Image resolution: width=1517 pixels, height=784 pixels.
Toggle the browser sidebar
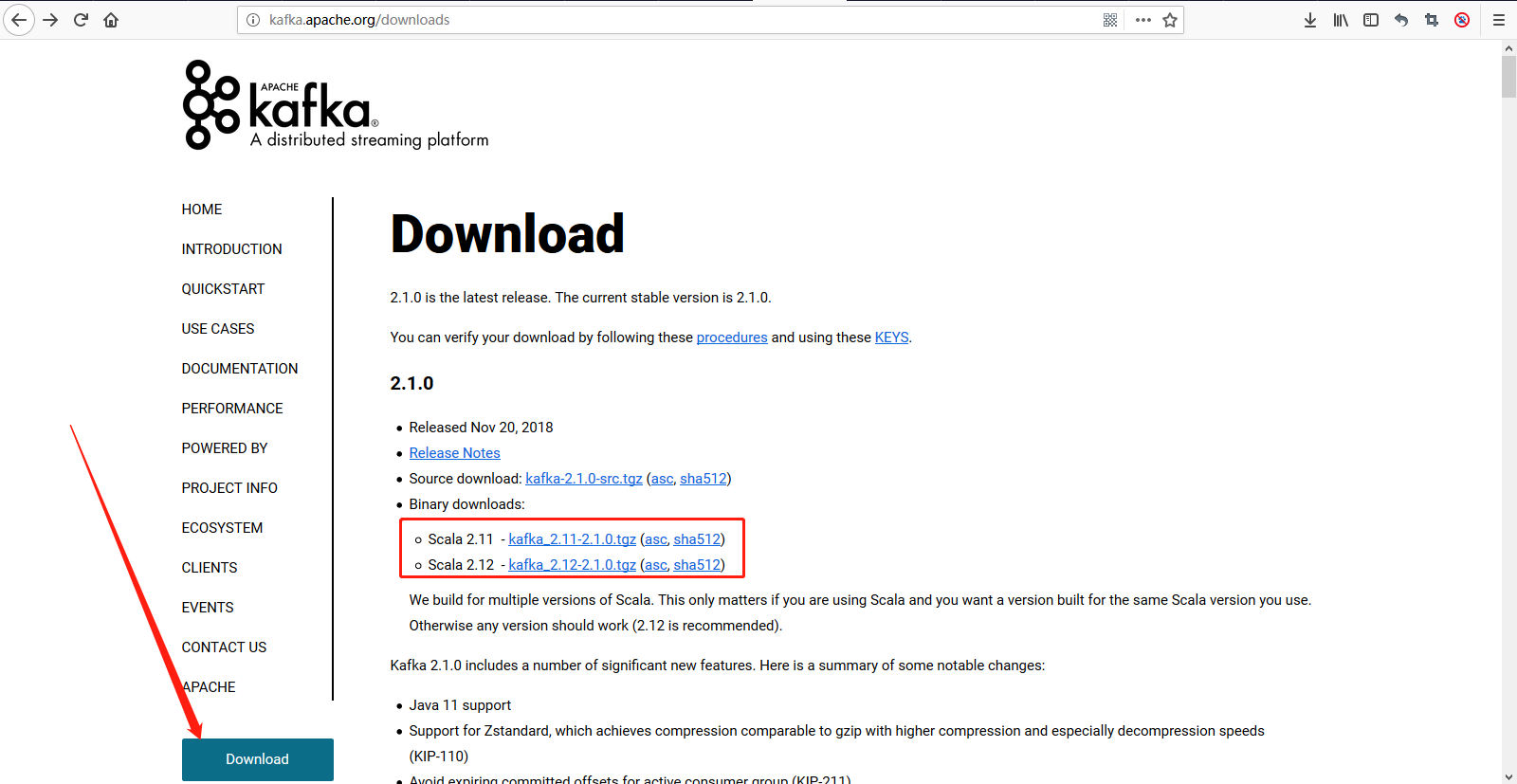coord(1371,20)
